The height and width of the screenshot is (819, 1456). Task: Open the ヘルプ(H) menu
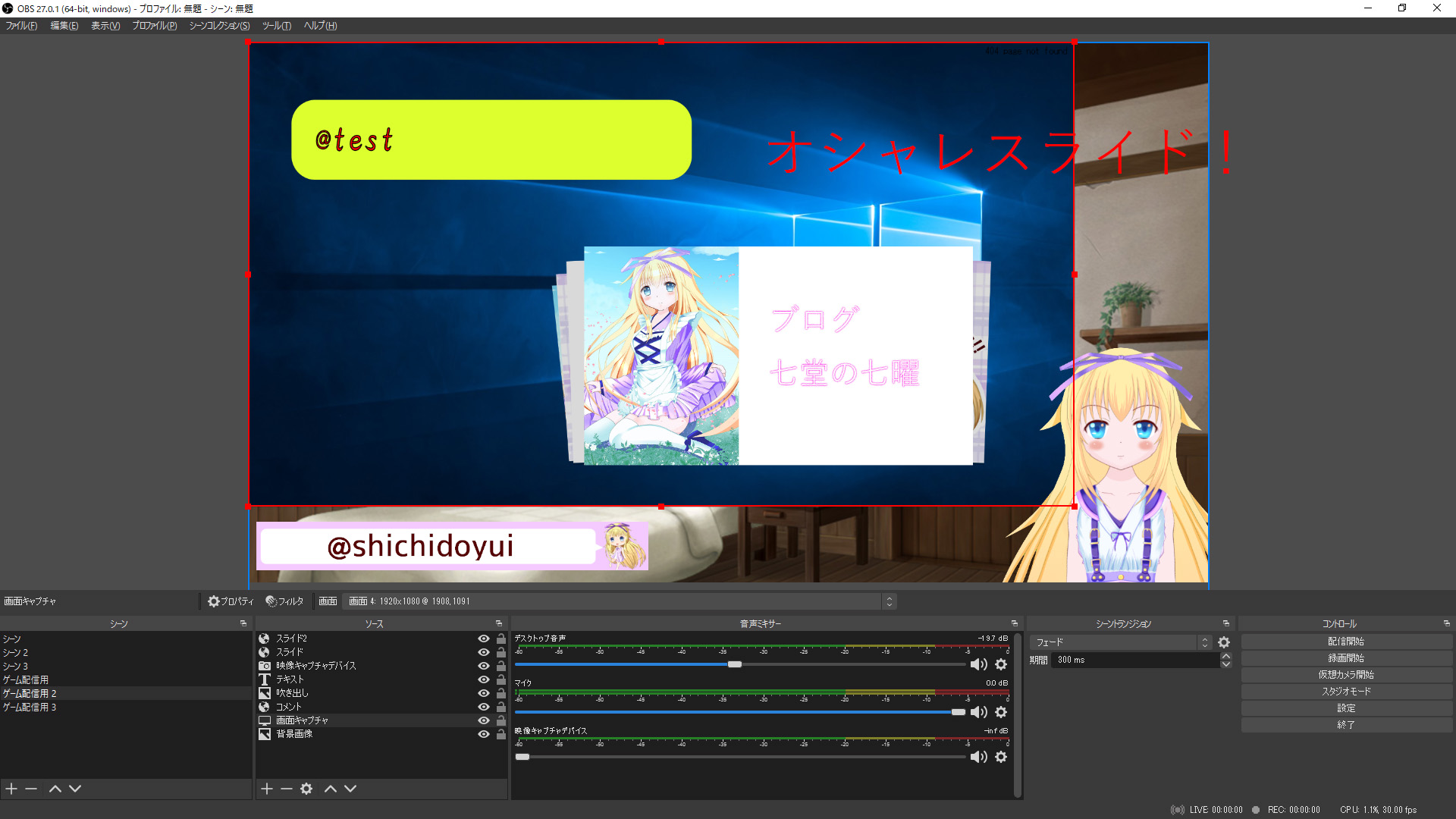[x=321, y=26]
